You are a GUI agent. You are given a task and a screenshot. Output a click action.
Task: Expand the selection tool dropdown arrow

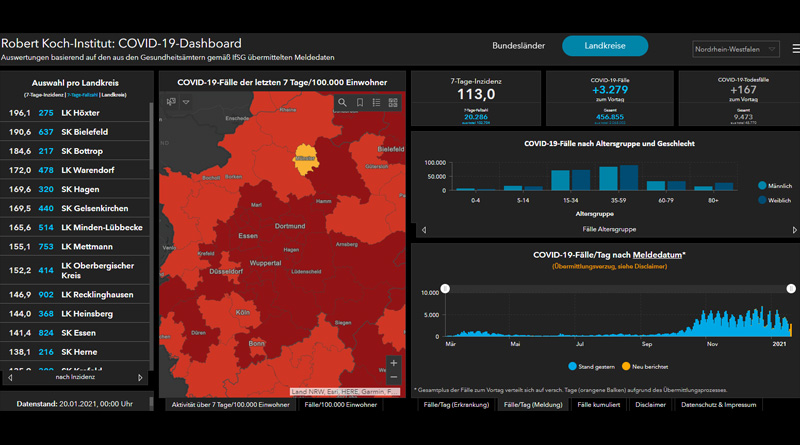click(x=186, y=102)
